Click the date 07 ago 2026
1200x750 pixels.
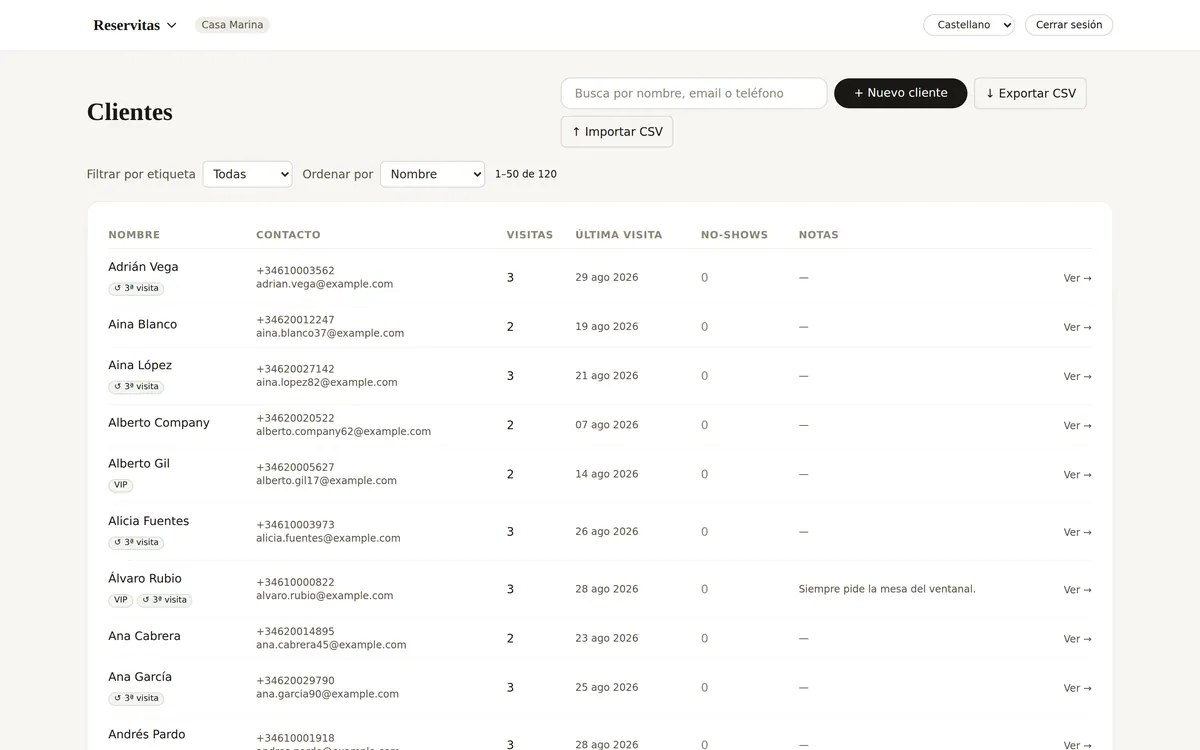coord(606,425)
